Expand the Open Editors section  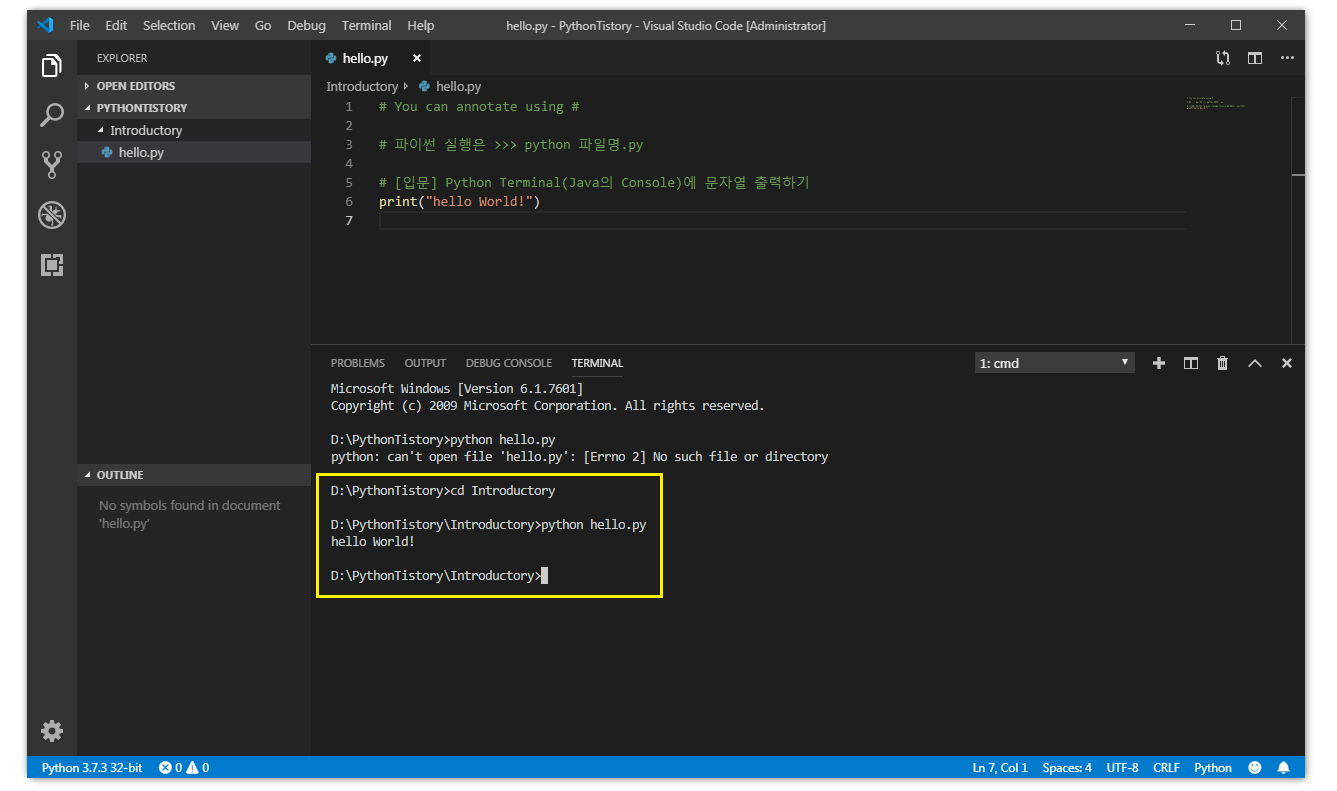click(x=194, y=86)
